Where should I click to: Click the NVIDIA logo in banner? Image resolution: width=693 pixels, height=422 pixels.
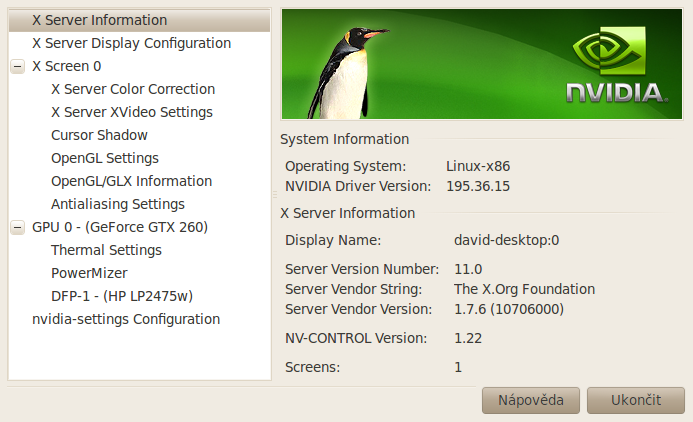617,65
